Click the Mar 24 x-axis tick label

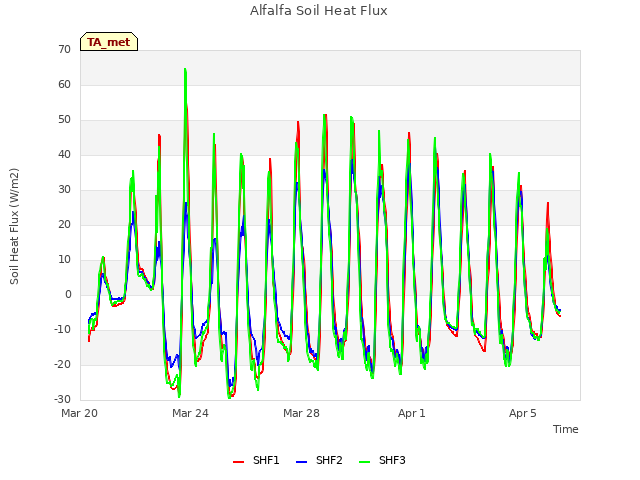pyautogui.click(x=190, y=413)
